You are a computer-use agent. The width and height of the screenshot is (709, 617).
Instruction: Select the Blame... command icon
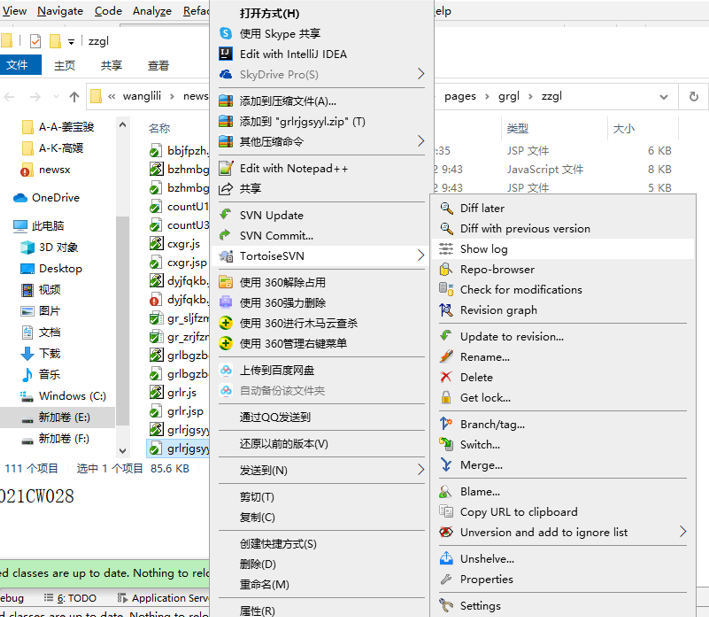click(x=446, y=491)
